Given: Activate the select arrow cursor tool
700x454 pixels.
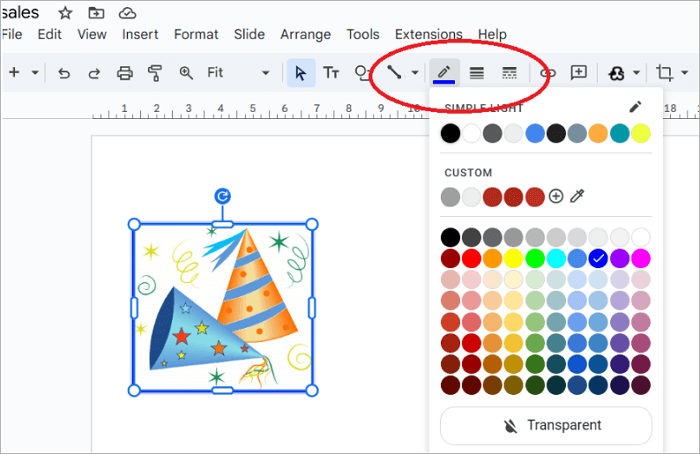Looking at the screenshot, I should point(300,73).
